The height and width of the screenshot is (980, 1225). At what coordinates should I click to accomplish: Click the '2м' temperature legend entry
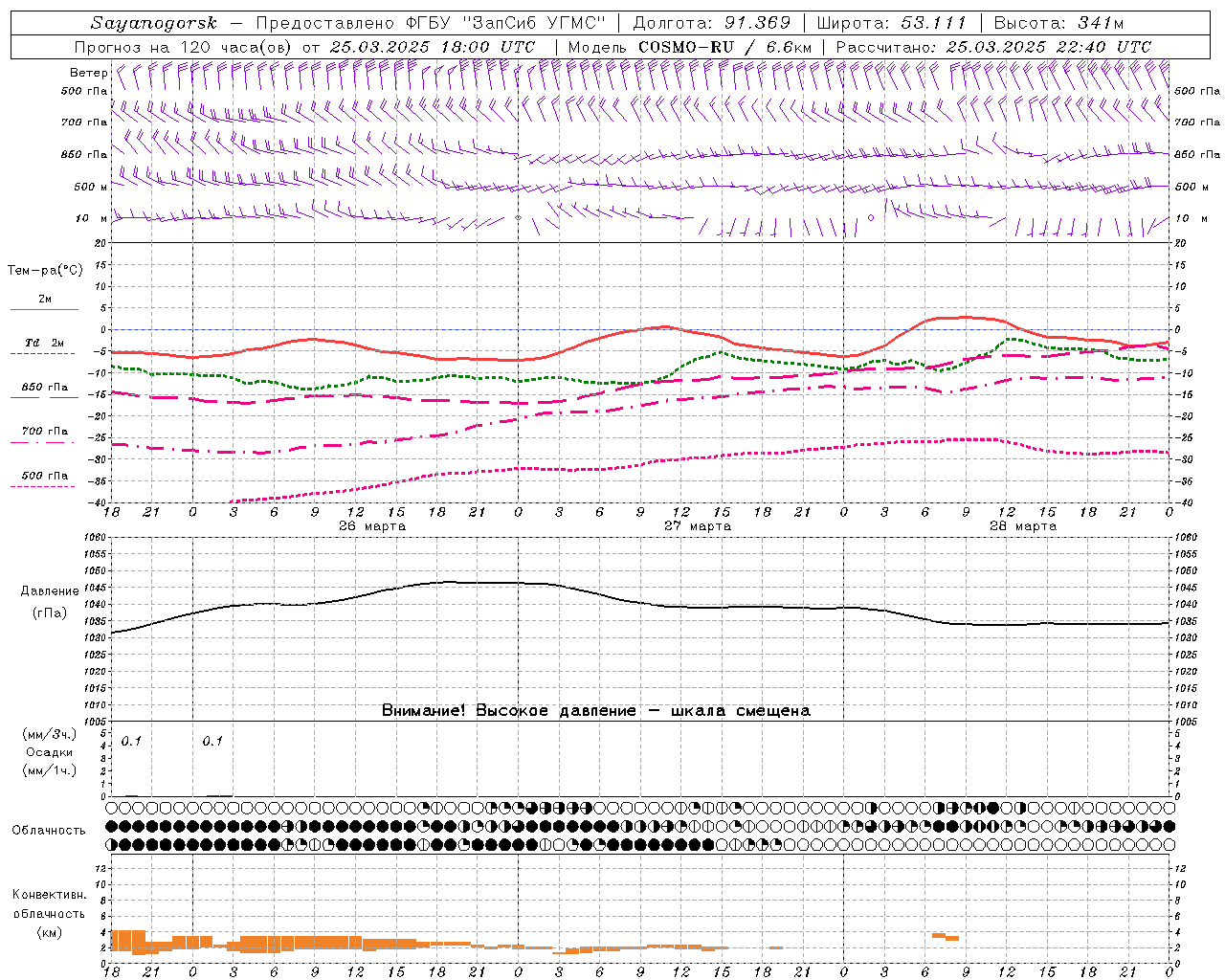(45, 299)
